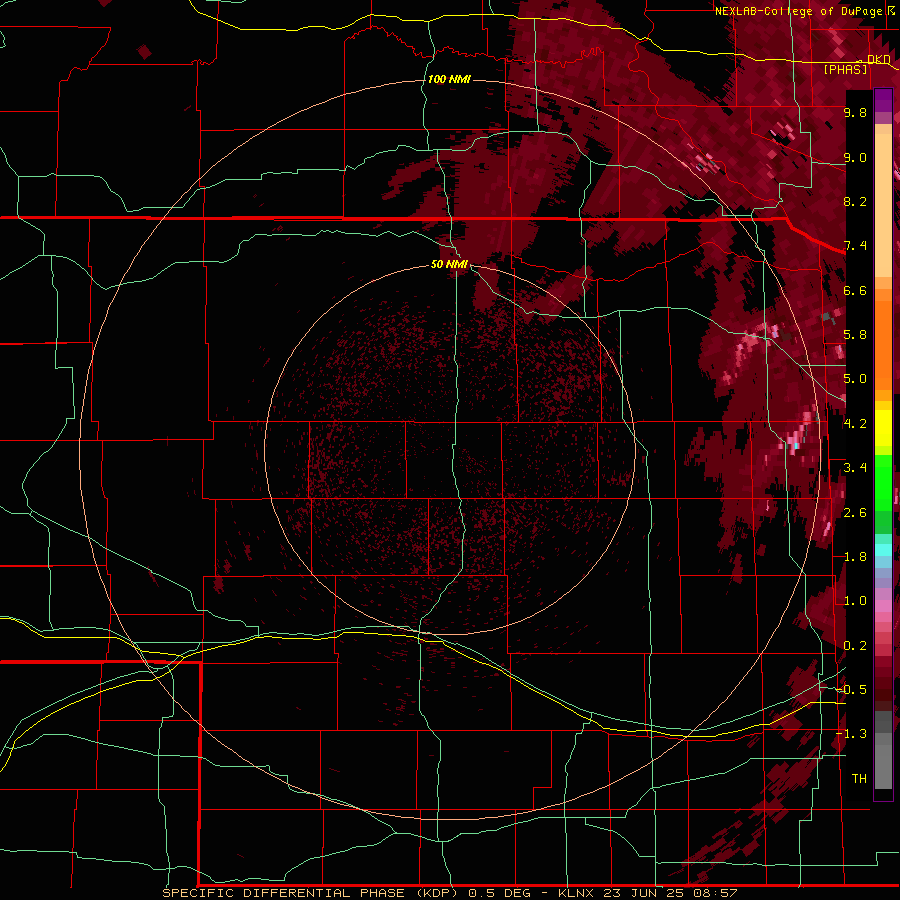Click the cyan segment of the color bar
Viewport: 900px width, 900px height.
pos(883,550)
